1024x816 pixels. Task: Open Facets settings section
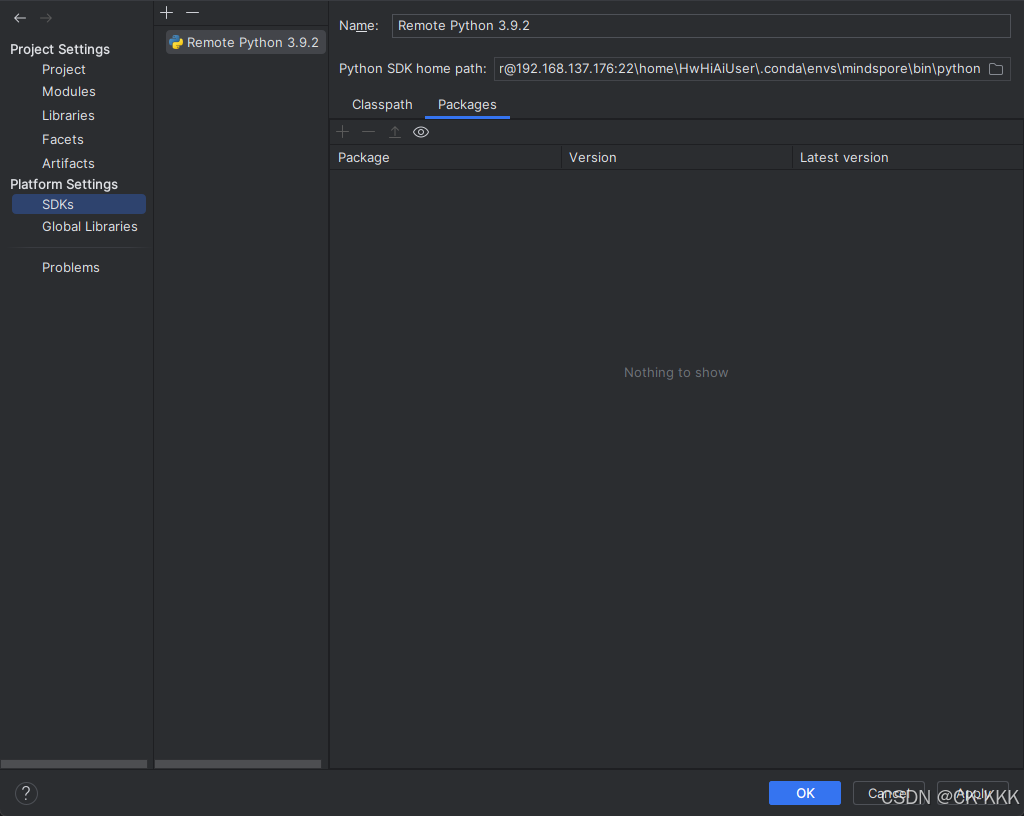pyautogui.click(x=63, y=140)
